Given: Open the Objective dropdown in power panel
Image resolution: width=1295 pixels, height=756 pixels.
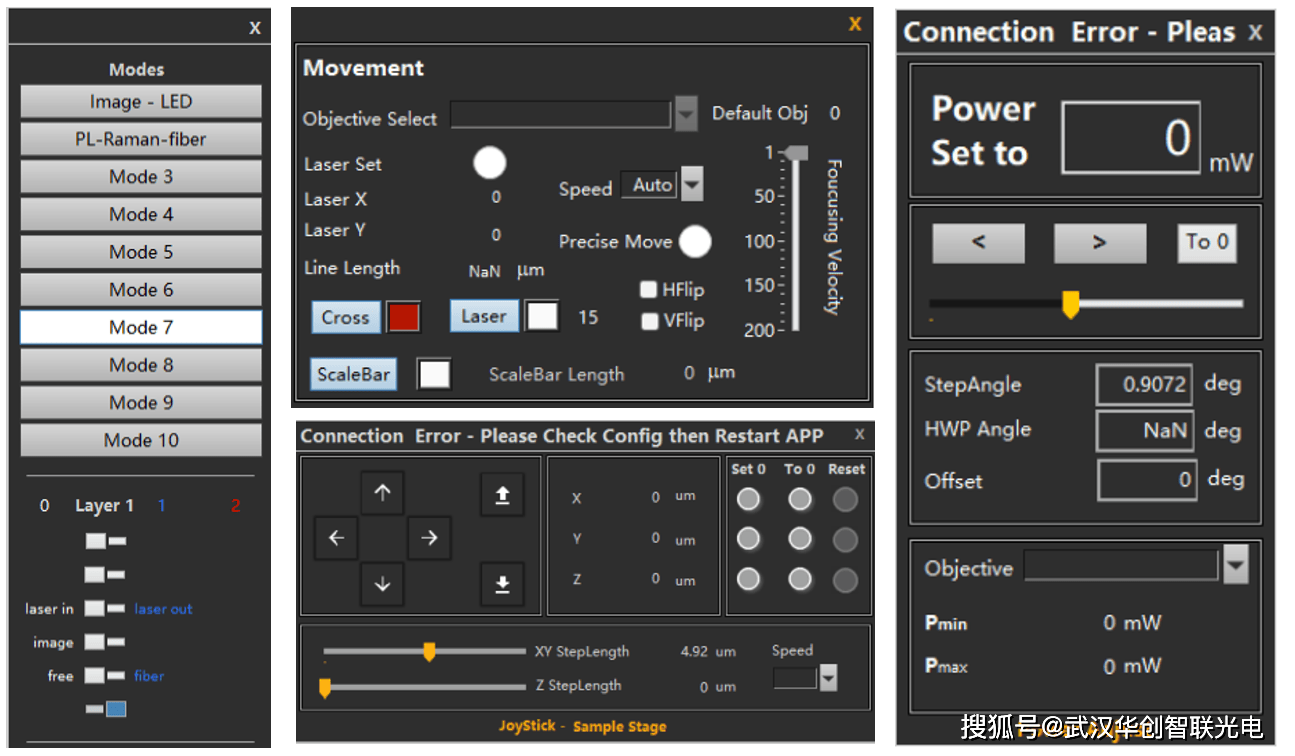Looking at the screenshot, I should [1236, 566].
